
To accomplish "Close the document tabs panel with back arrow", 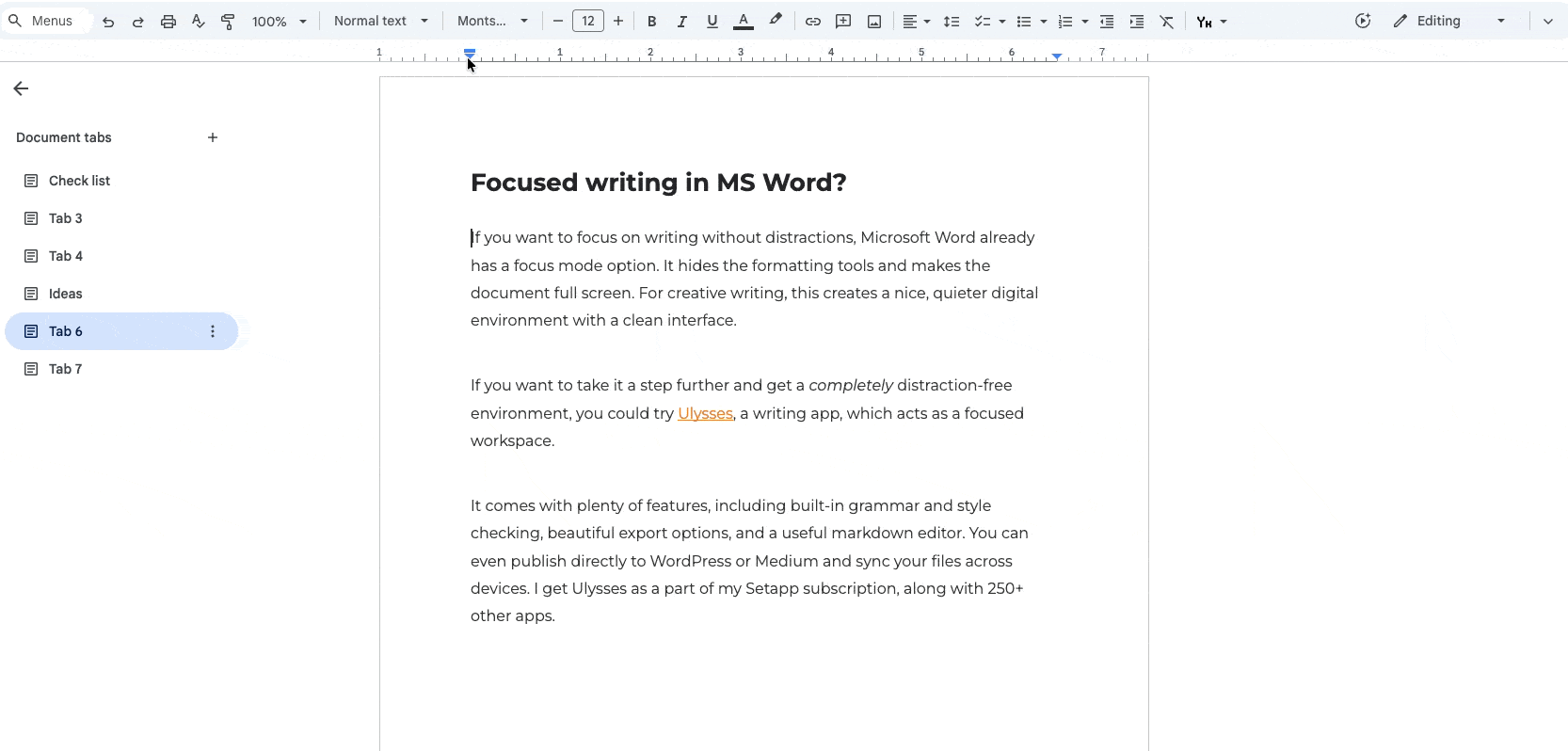I will coord(21,88).
